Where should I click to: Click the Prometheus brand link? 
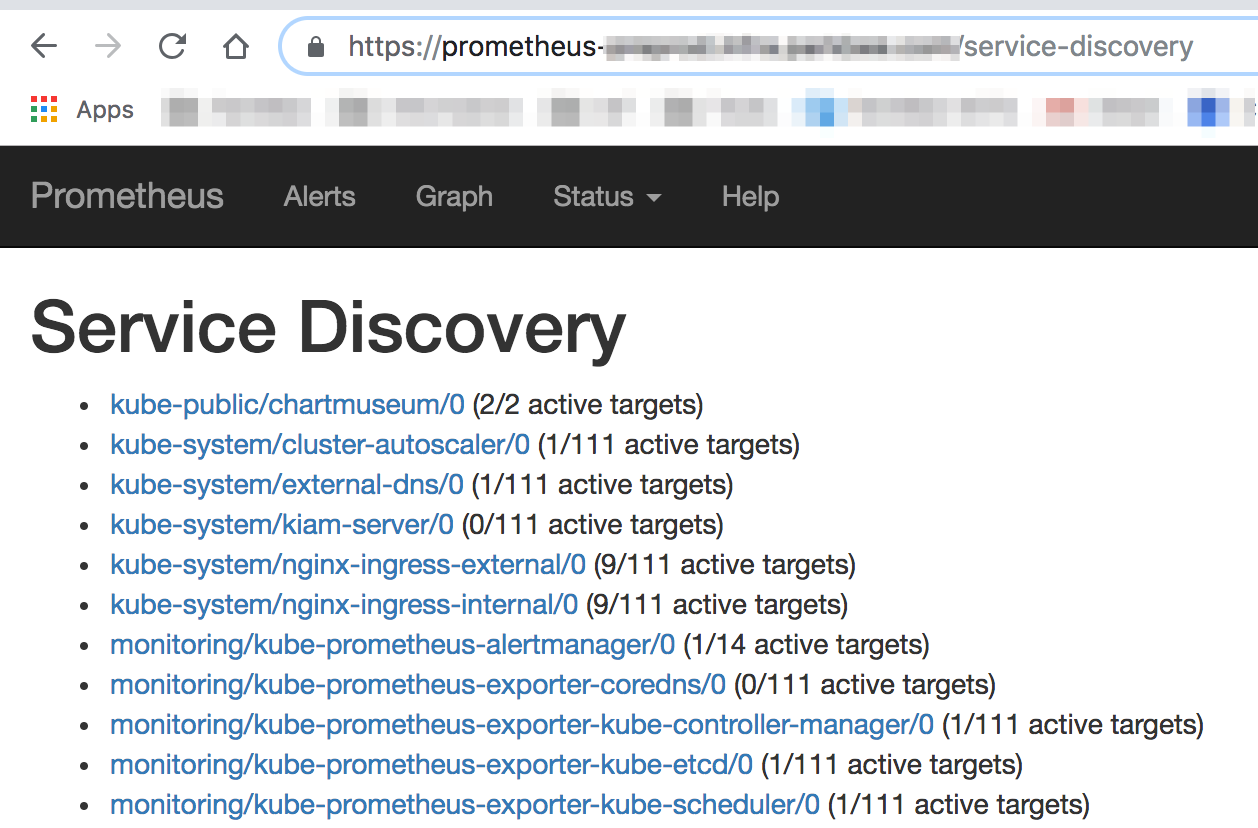pyautogui.click(x=126, y=197)
